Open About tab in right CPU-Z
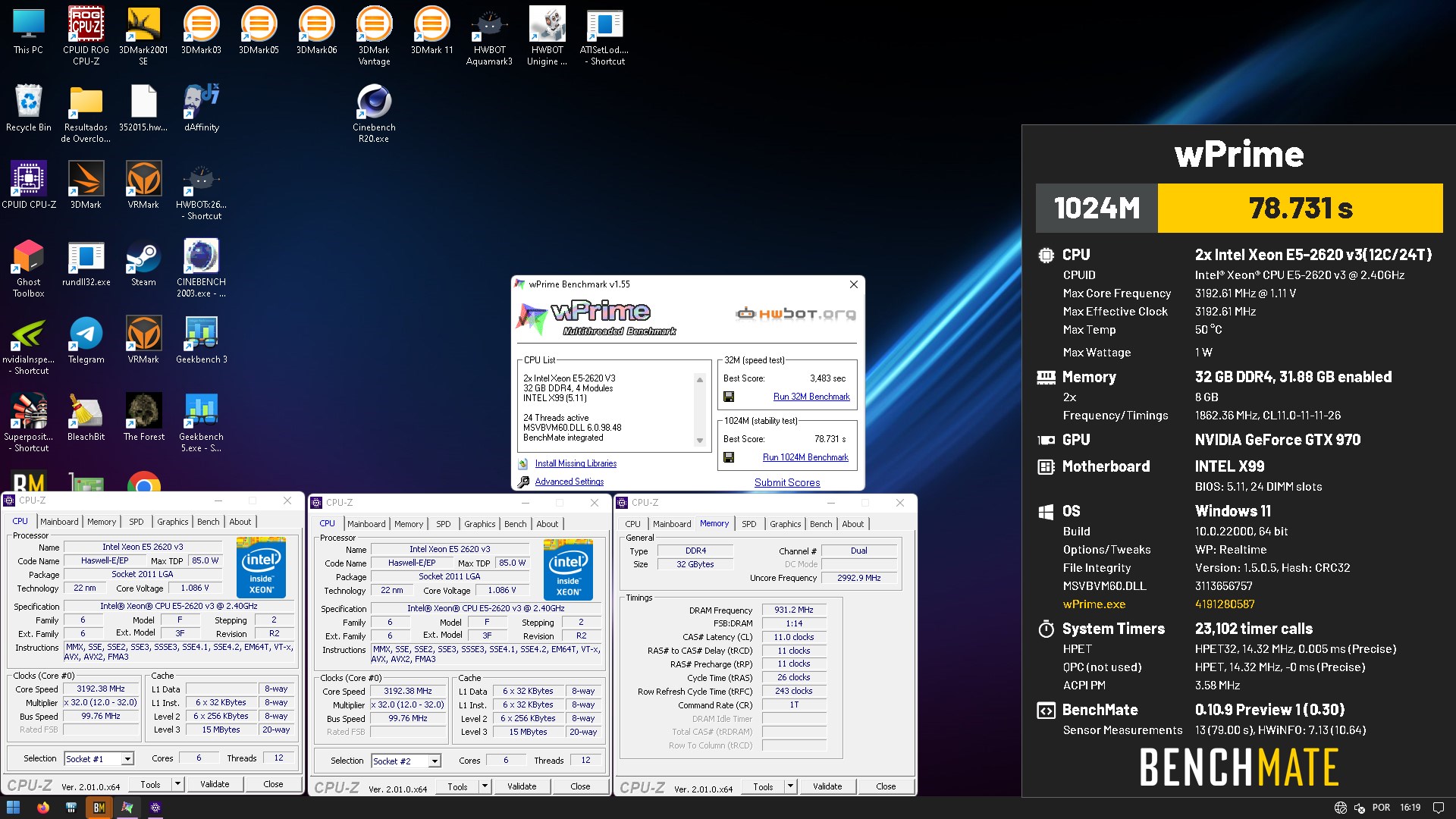1456x819 pixels. pyautogui.click(x=852, y=524)
